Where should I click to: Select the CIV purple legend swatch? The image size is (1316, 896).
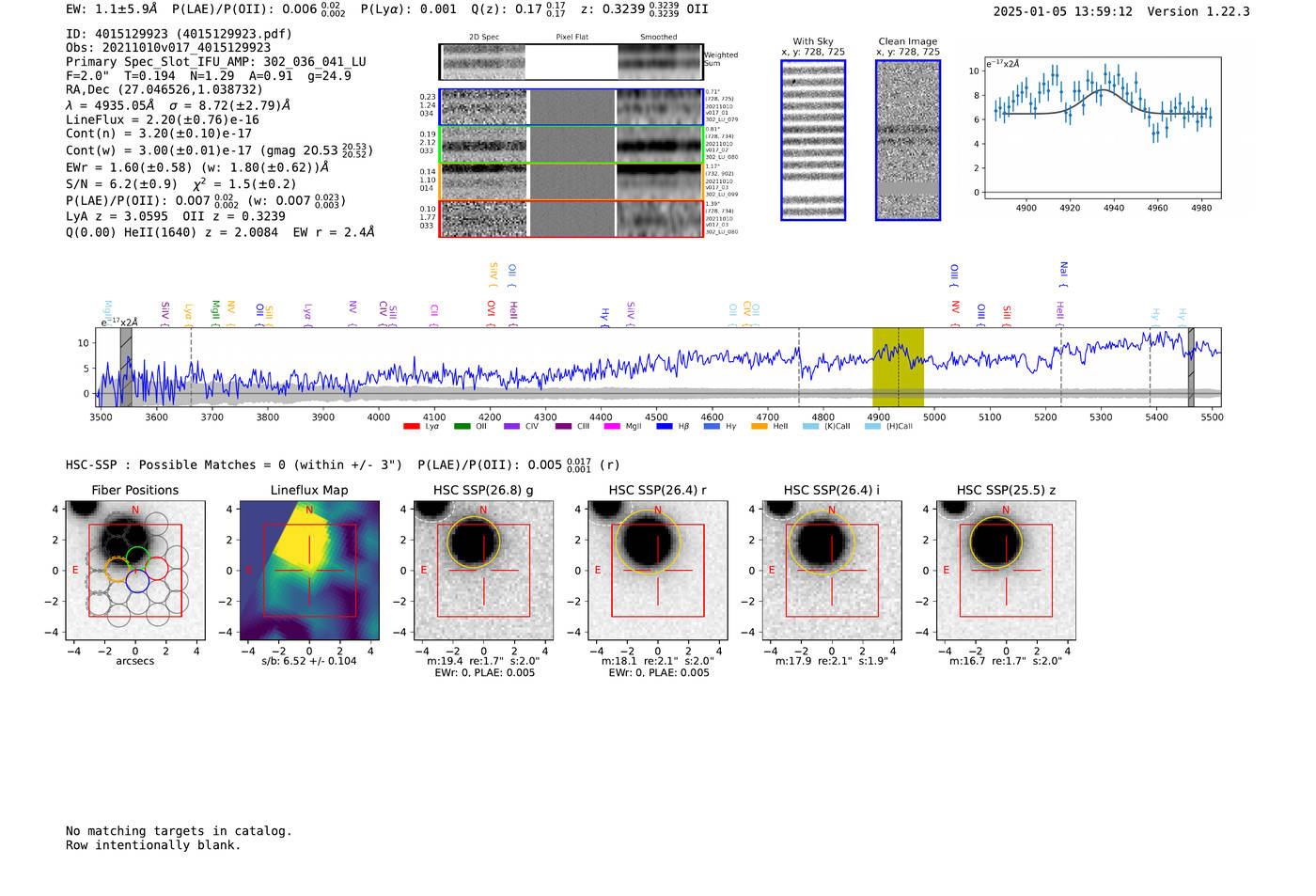(511, 427)
